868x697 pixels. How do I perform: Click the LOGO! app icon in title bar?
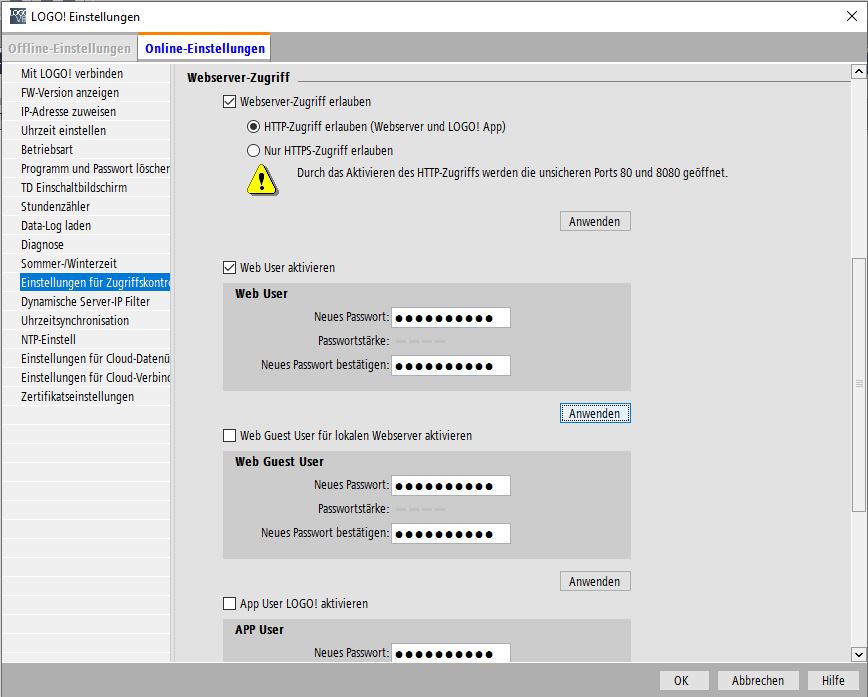(x=16, y=16)
